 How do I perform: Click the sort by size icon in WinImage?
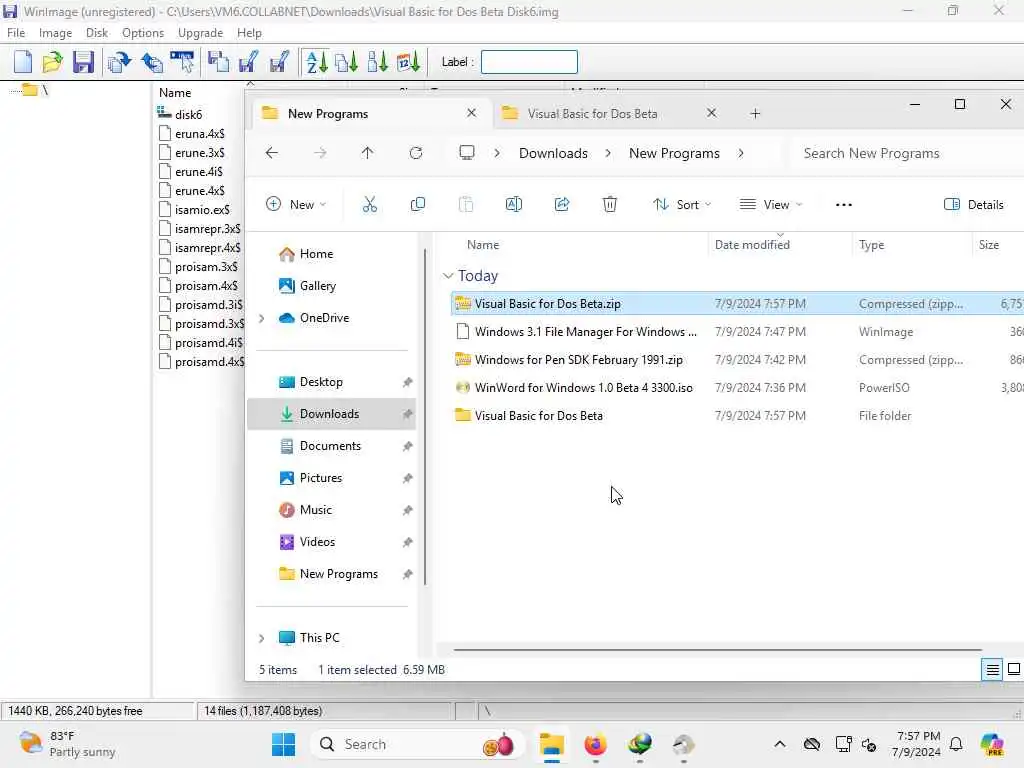coord(377,62)
